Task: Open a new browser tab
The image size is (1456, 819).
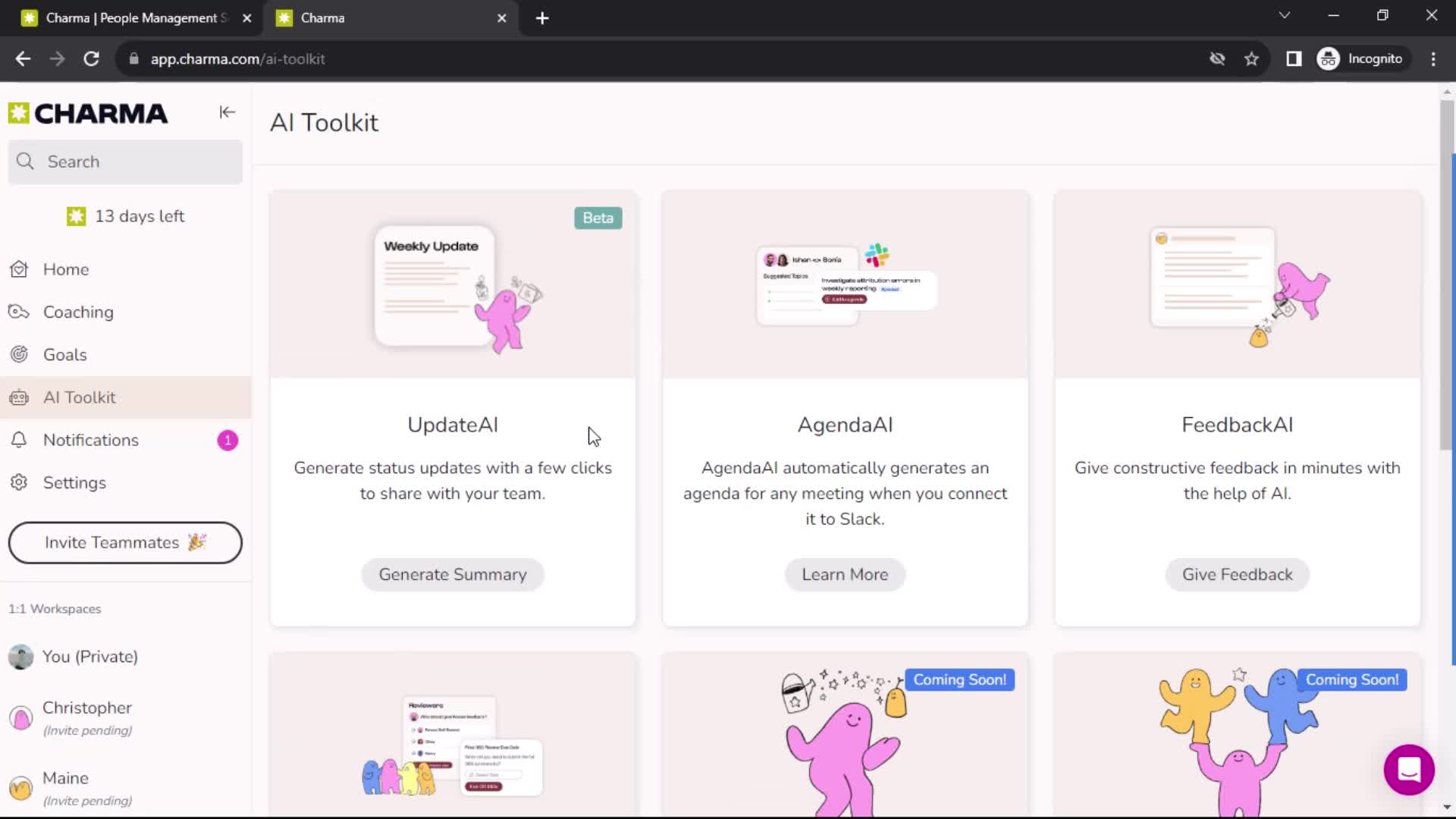Action: 542,18
